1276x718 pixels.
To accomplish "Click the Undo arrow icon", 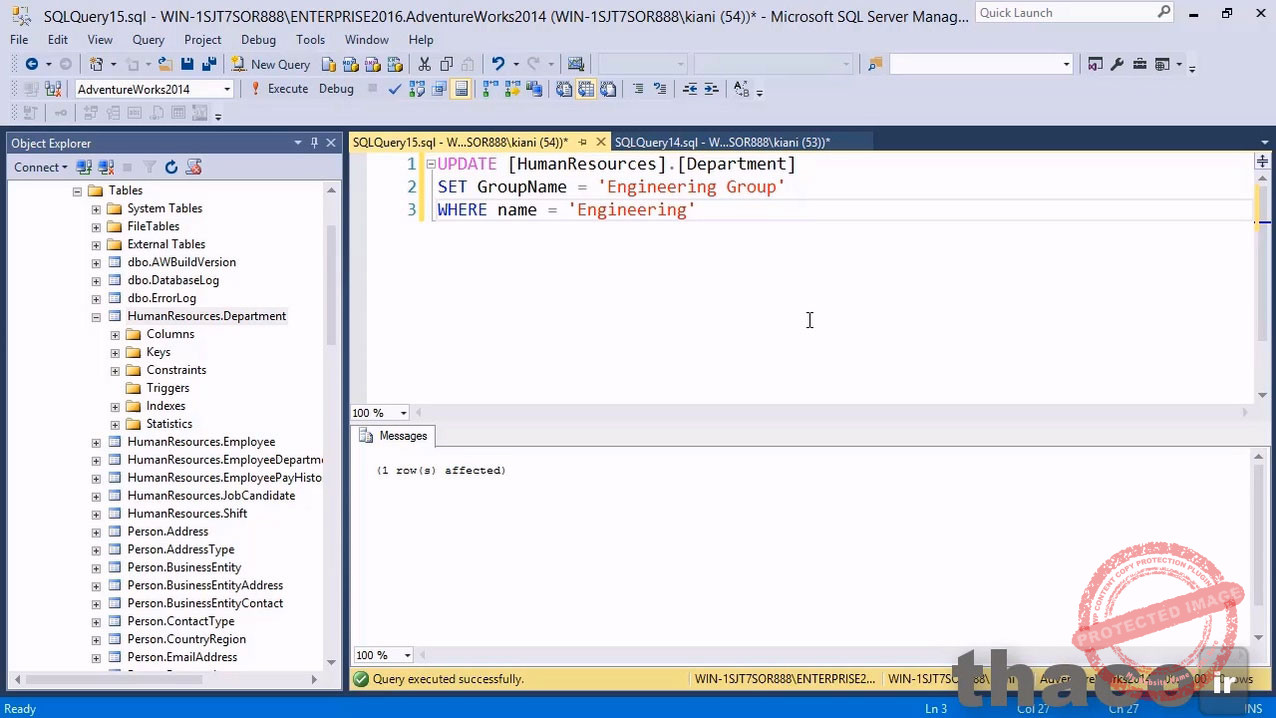I will (498, 64).
